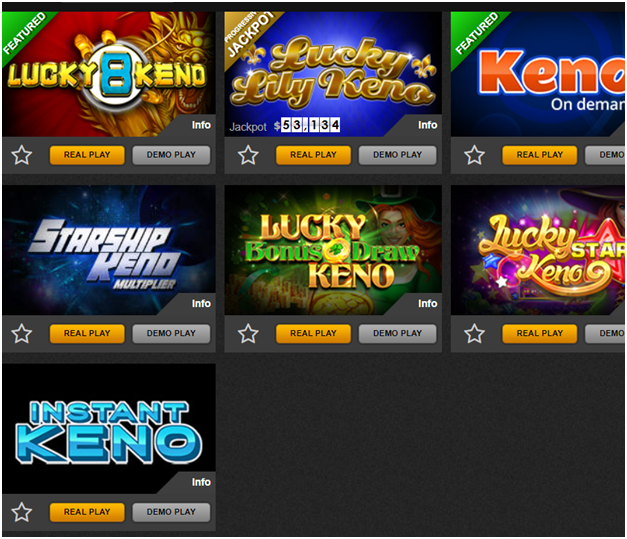Star the Instant Keno game

click(x=22, y=512)
